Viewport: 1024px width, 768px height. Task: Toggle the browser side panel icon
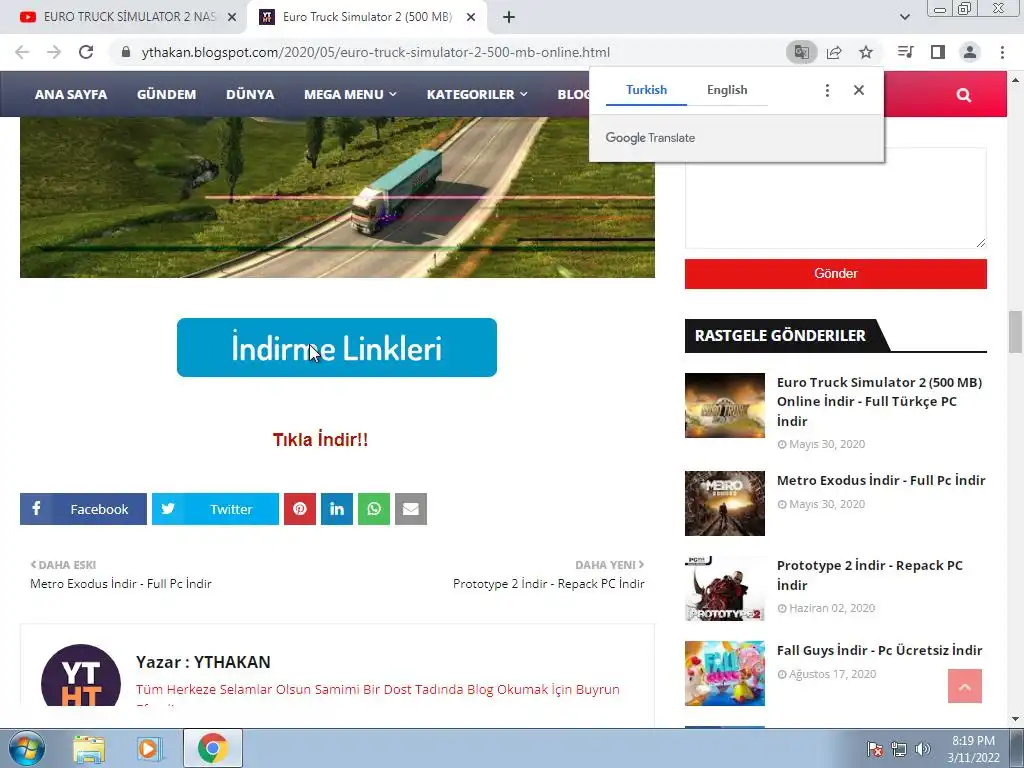pyautogui.click(x=938, y=52)
